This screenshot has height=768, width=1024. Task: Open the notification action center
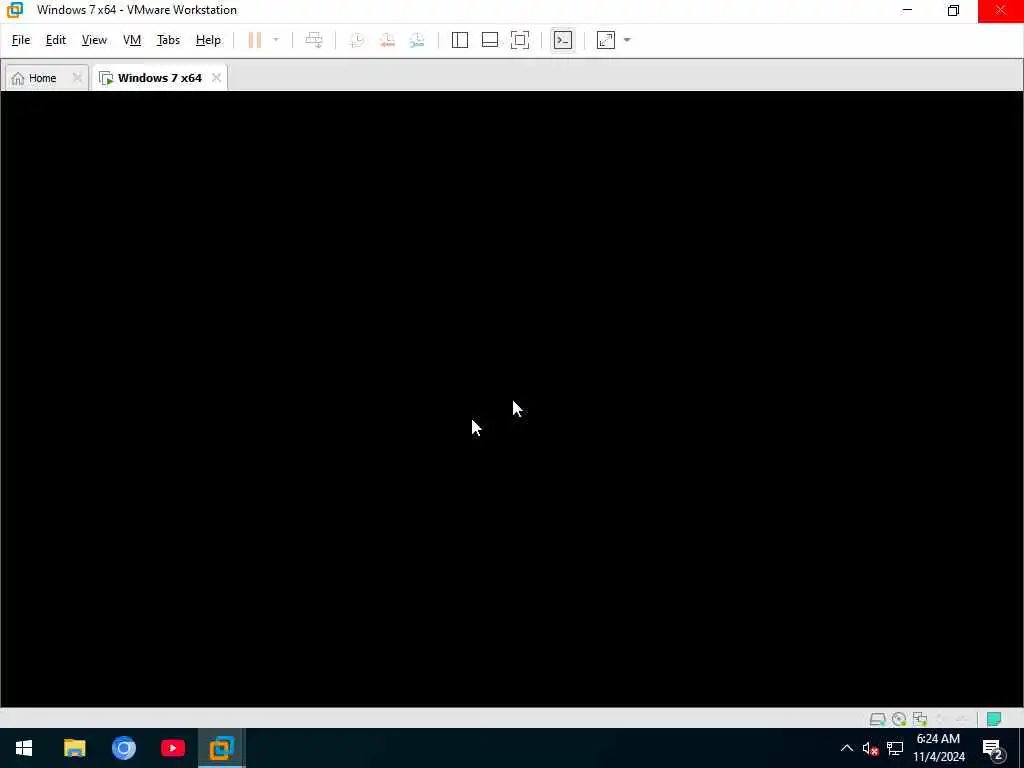coord(992,748)
